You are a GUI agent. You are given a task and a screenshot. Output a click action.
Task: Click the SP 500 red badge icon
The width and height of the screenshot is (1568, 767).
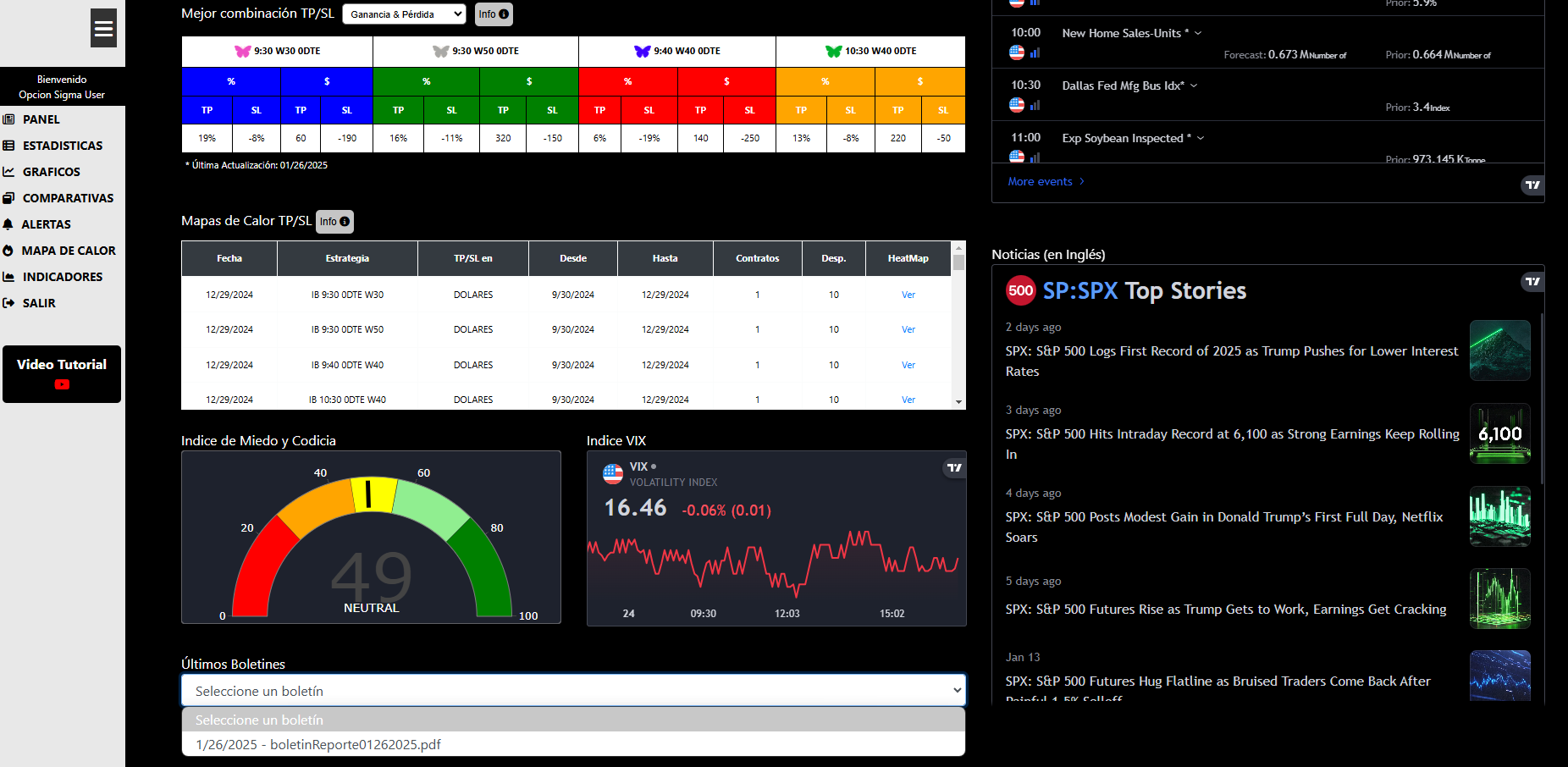click(1020, 290)
